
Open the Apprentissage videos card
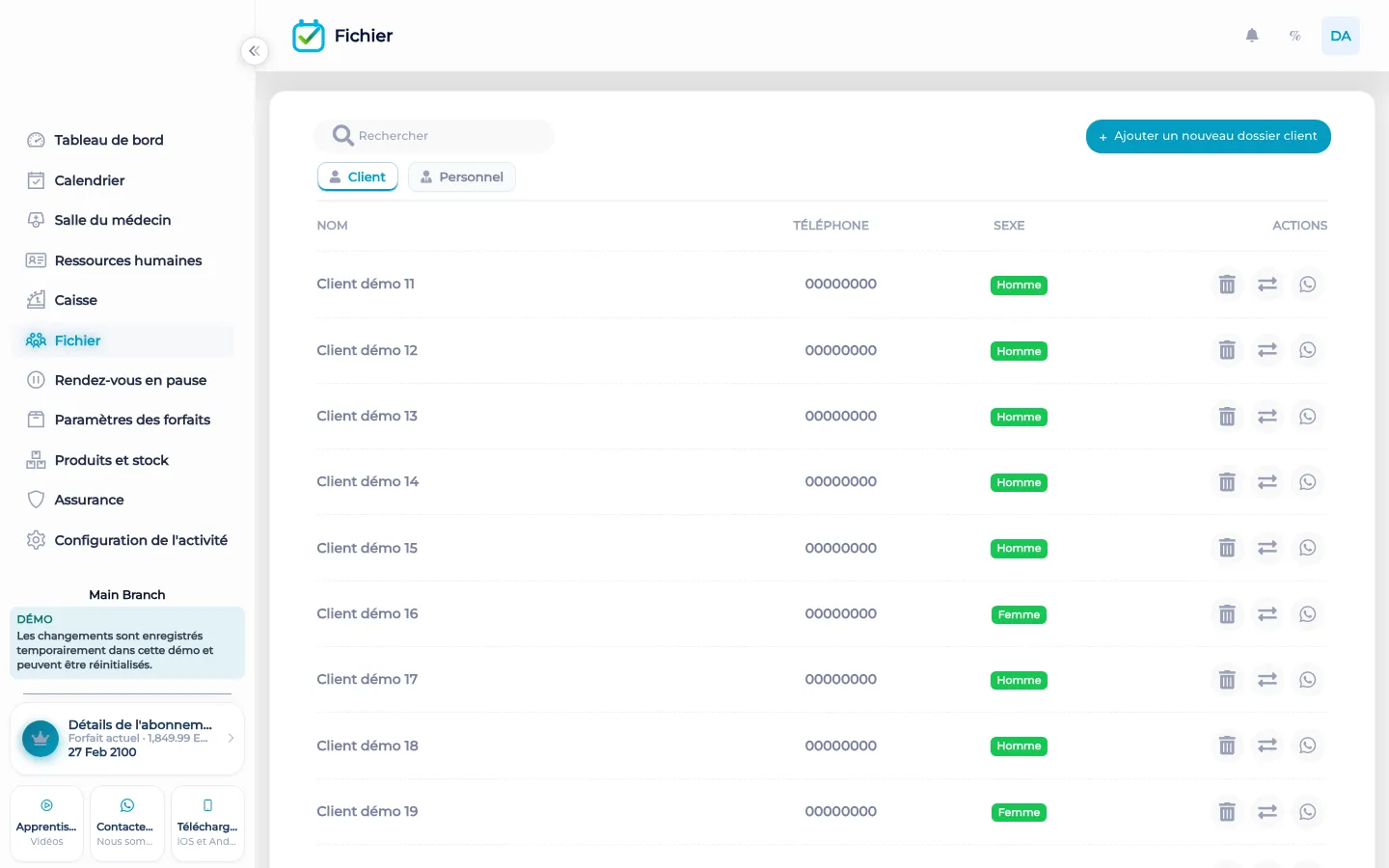pos(46,823)
